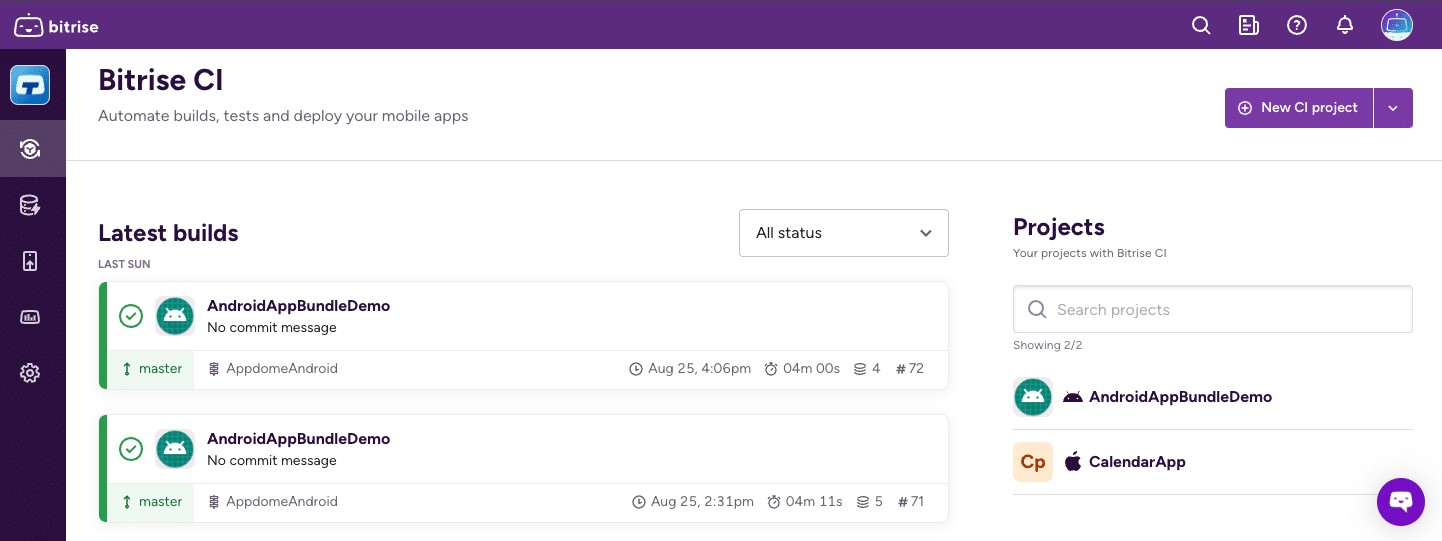Screen dimensions: 1442x541
Task: Open settings gear in sidebar
Action: (x=30, y=373)
